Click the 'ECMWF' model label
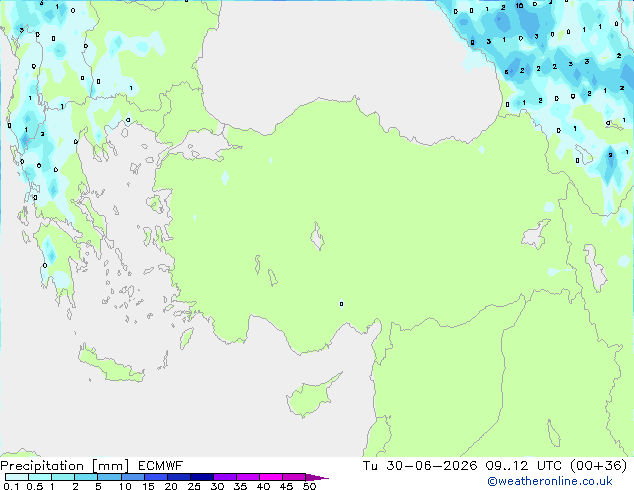The height and width of the screenshot is (490, 634). pos(161,466)
